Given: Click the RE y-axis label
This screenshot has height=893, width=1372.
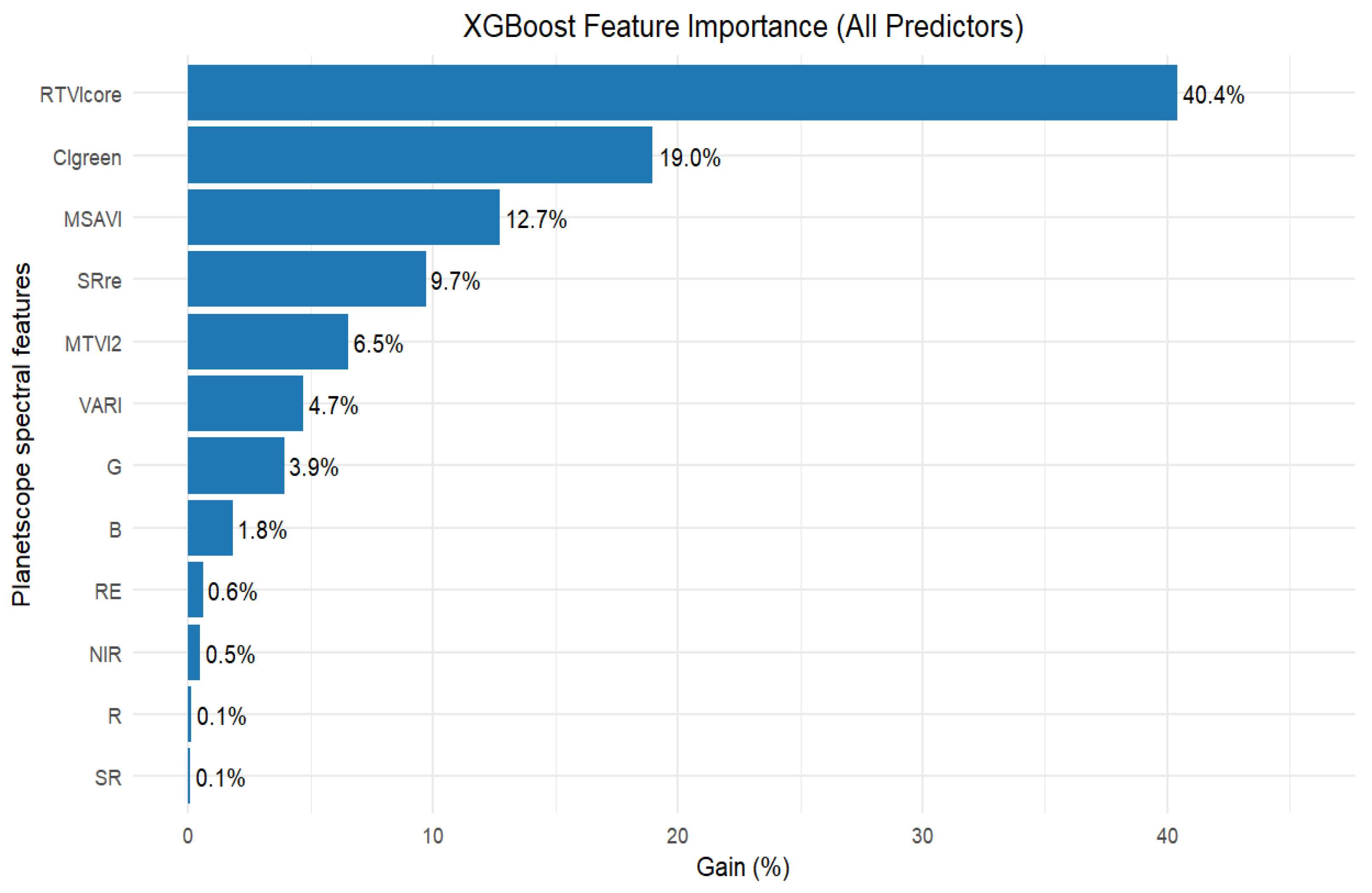Looking at the screenshot, I should pyautogui.click(x=108, y=592).
